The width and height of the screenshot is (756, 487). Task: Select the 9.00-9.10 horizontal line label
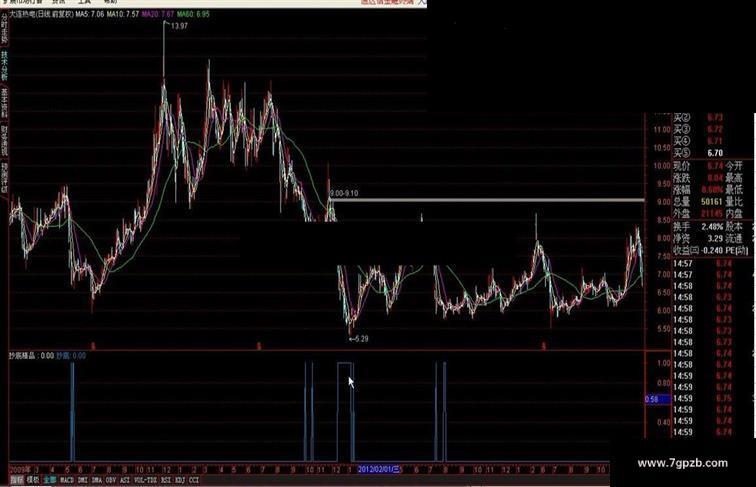(x=344, y=193)
